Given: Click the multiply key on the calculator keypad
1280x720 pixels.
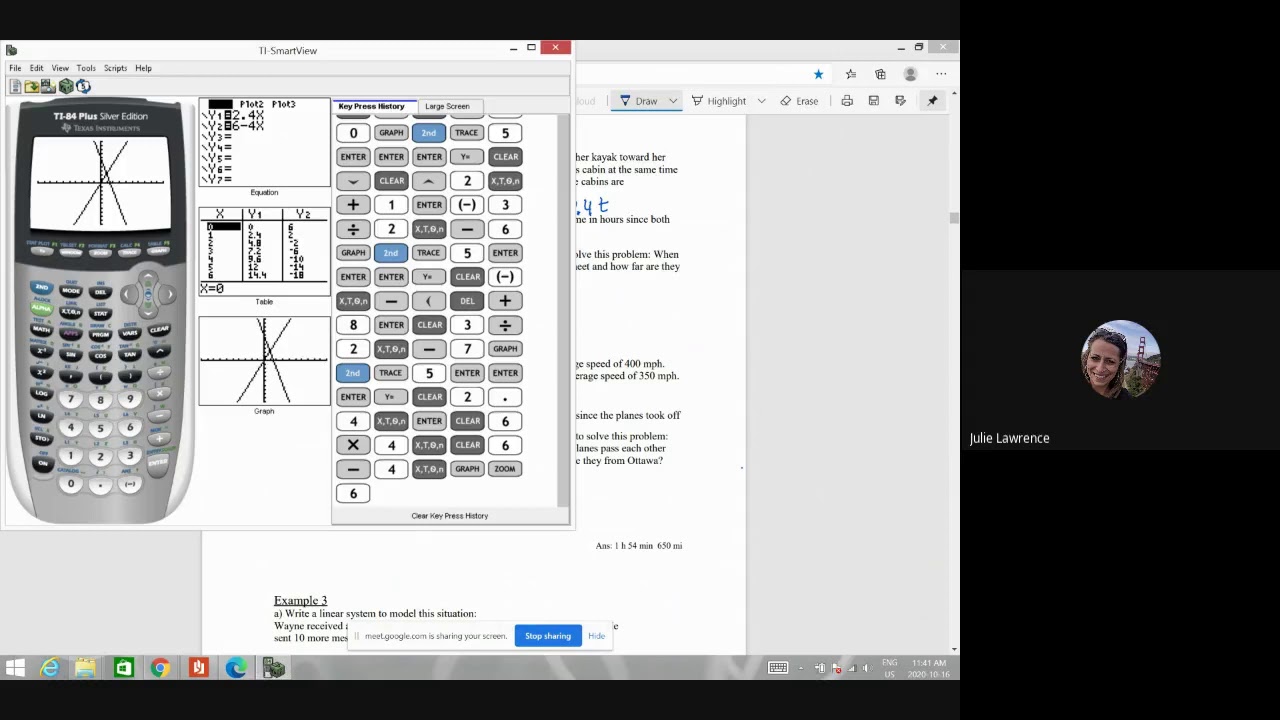Looking at the screenshot, I should click(160, 393).
